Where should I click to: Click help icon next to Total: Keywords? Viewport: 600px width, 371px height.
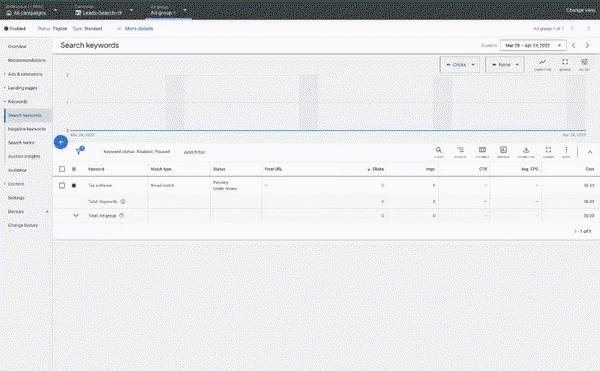coord(123,201)
